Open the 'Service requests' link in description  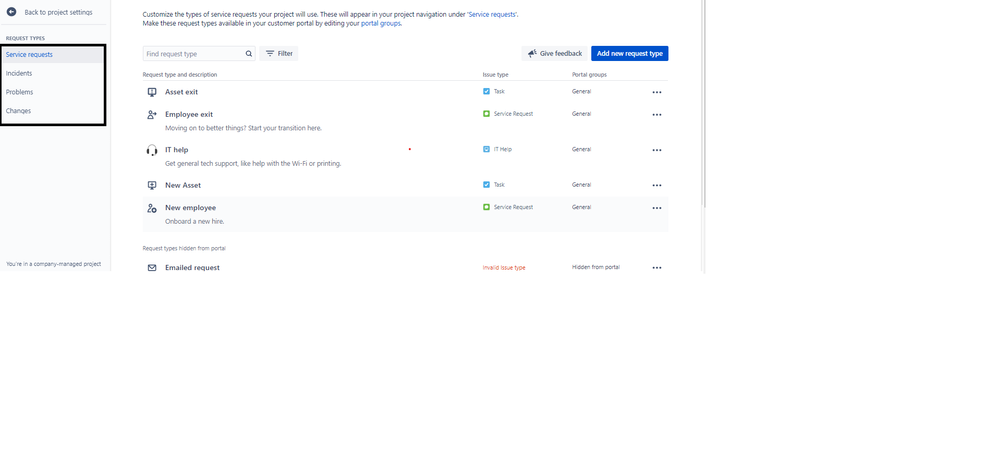click(493, 14)
